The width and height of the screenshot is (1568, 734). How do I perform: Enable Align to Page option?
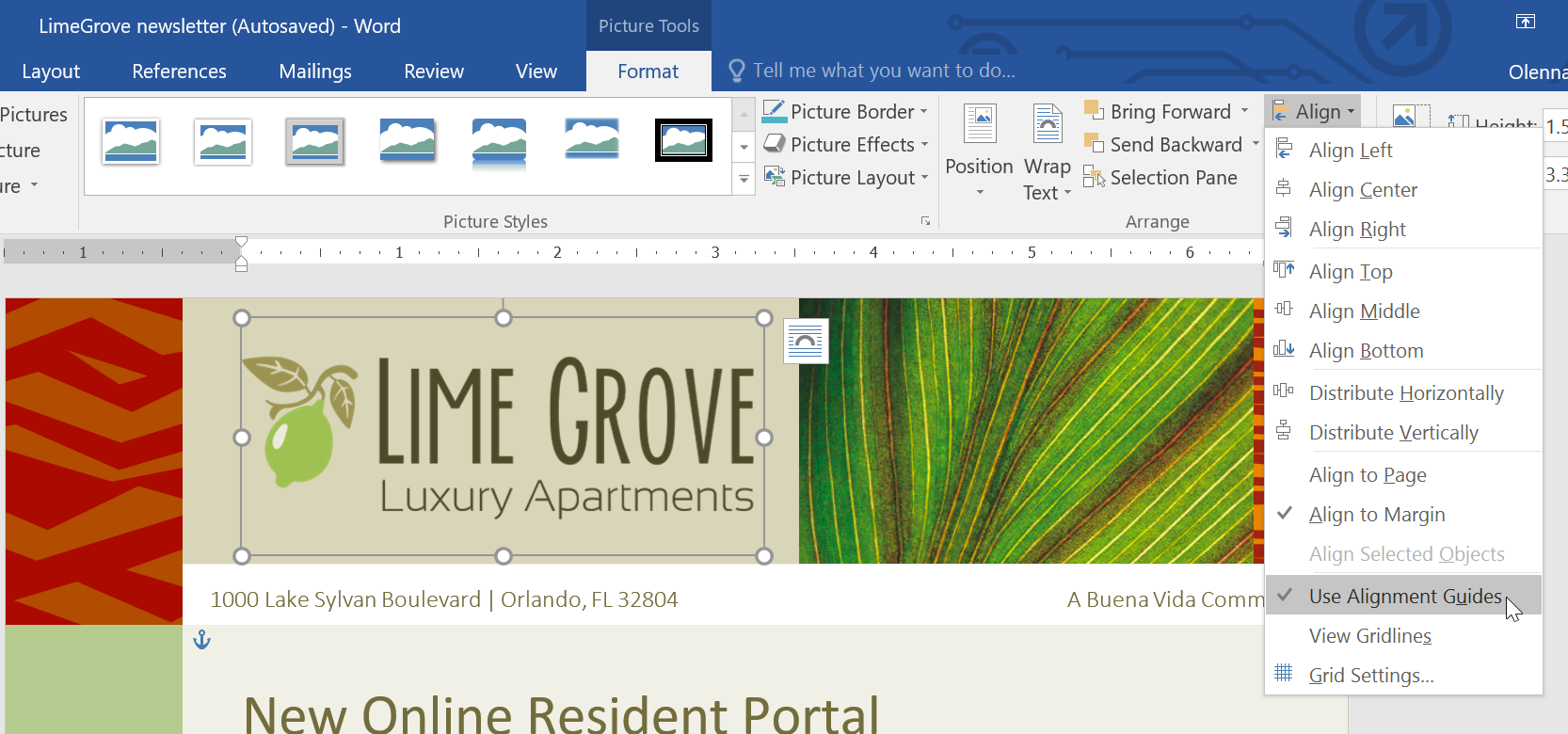tap(1368, 475)
